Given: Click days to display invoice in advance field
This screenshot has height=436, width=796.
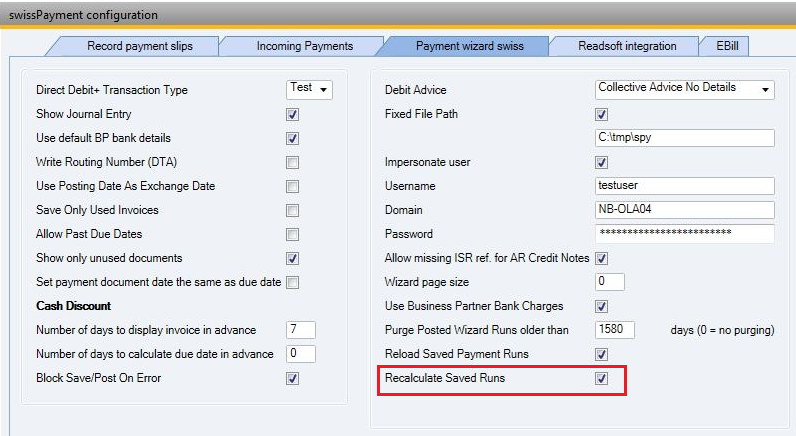Looking at the screenshot, I should click(x=301, y=330).
